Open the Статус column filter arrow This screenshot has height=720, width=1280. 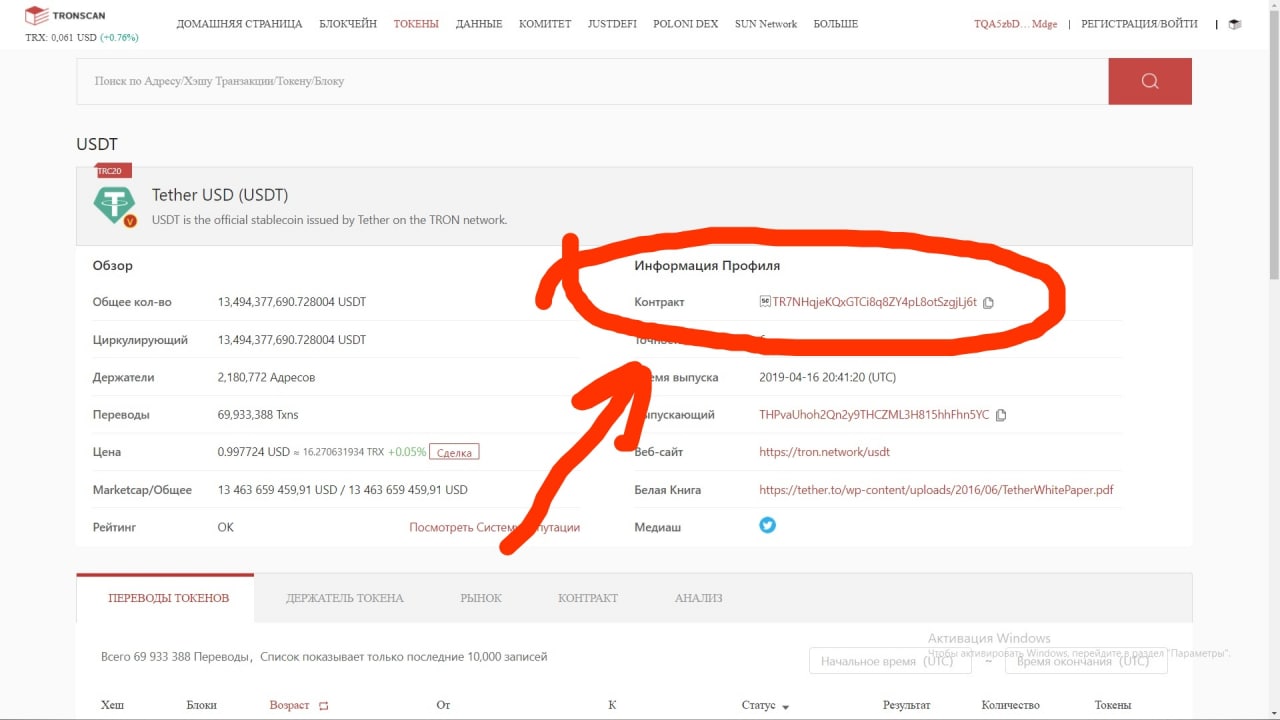(785, 707)
